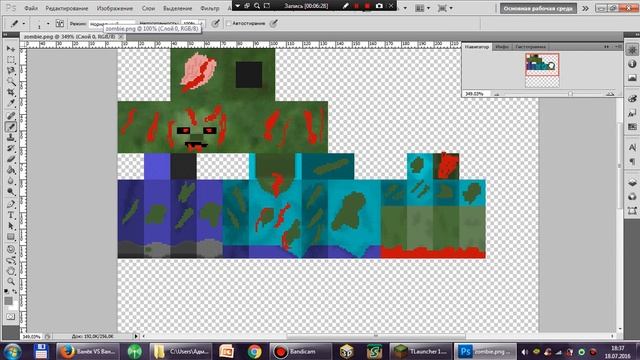Viewport: 640px width, 360px height.
Task: Open Bandicam from the taskbar
Action: pyautogui.click(x=300, y=351)
